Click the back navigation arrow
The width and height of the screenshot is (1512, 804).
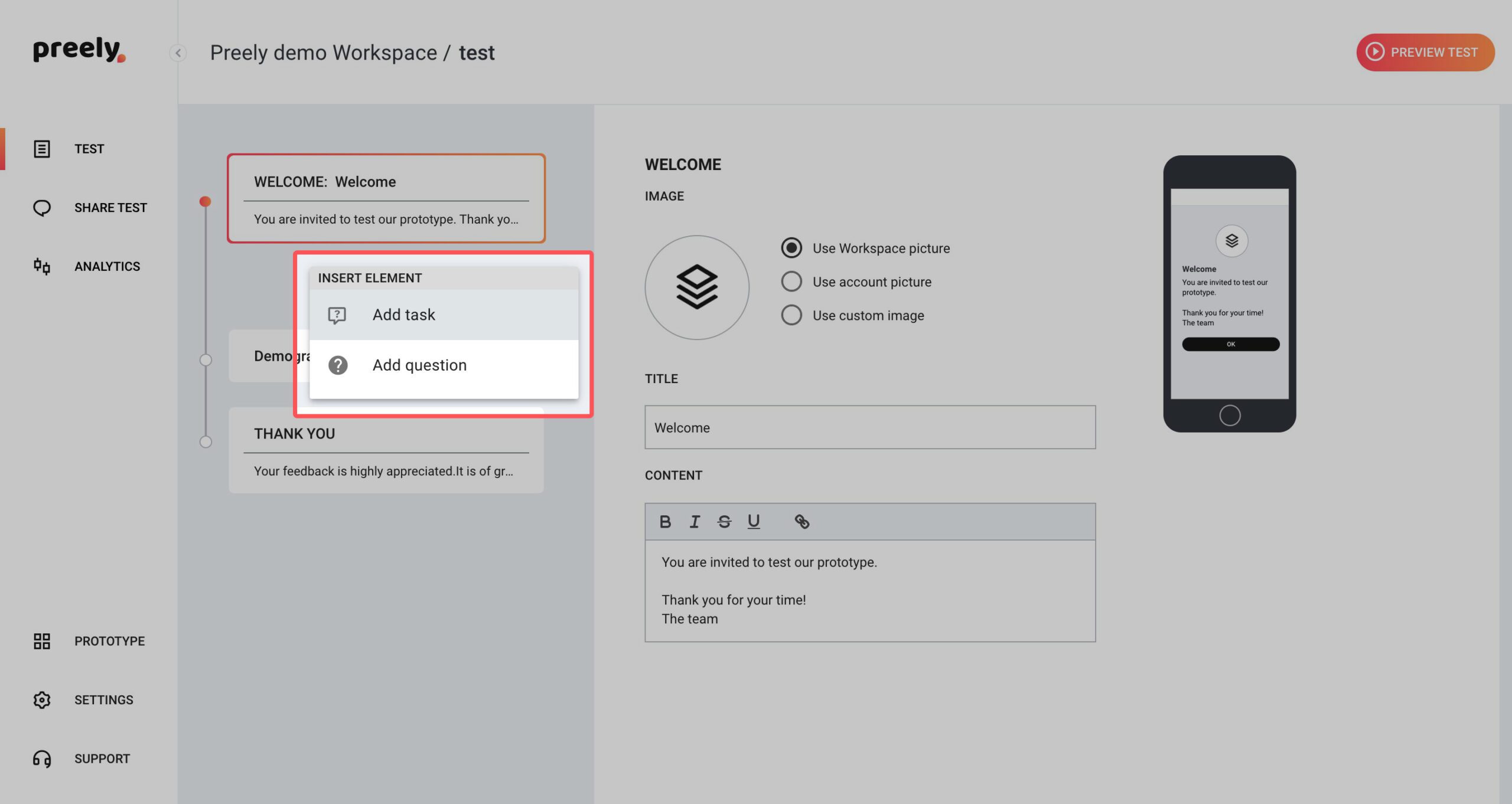point(177,52)
